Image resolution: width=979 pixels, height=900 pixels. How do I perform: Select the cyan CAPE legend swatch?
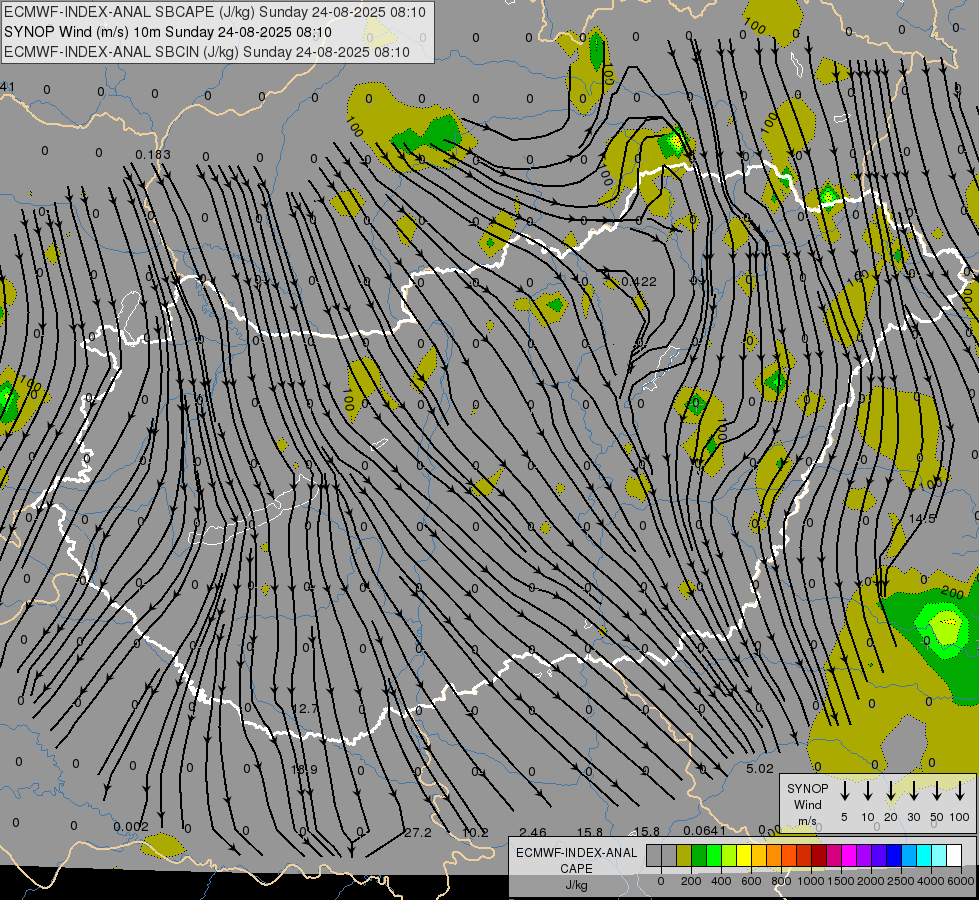click(x=923, y=855)
